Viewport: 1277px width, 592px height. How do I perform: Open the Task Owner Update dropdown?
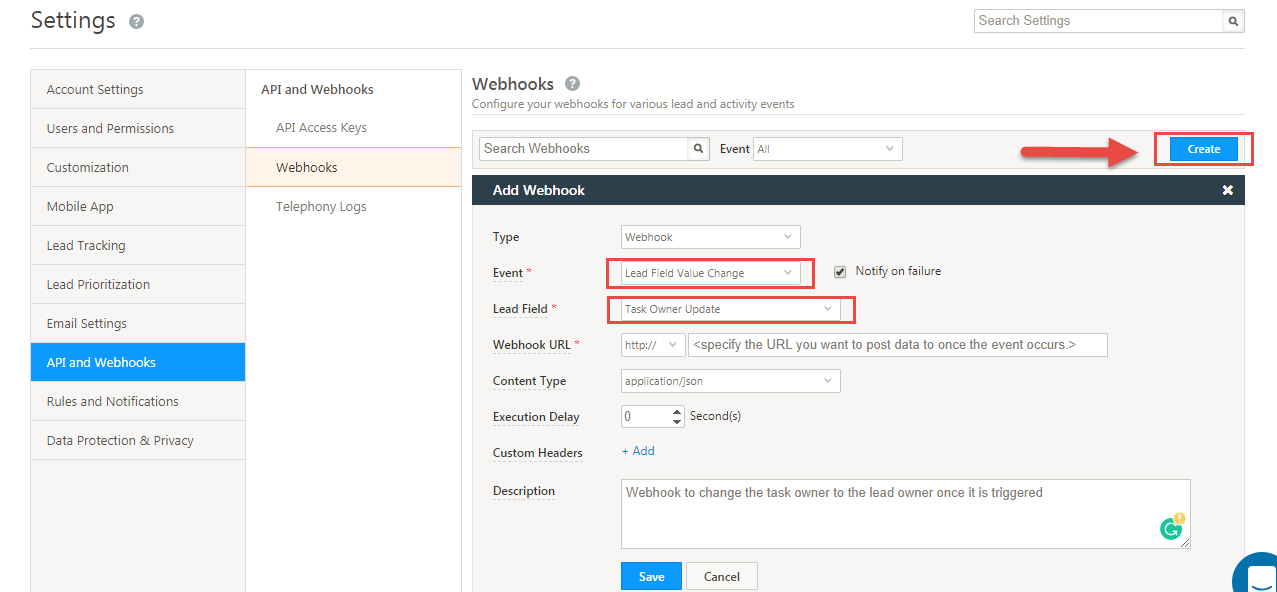(x=730, y=310)
